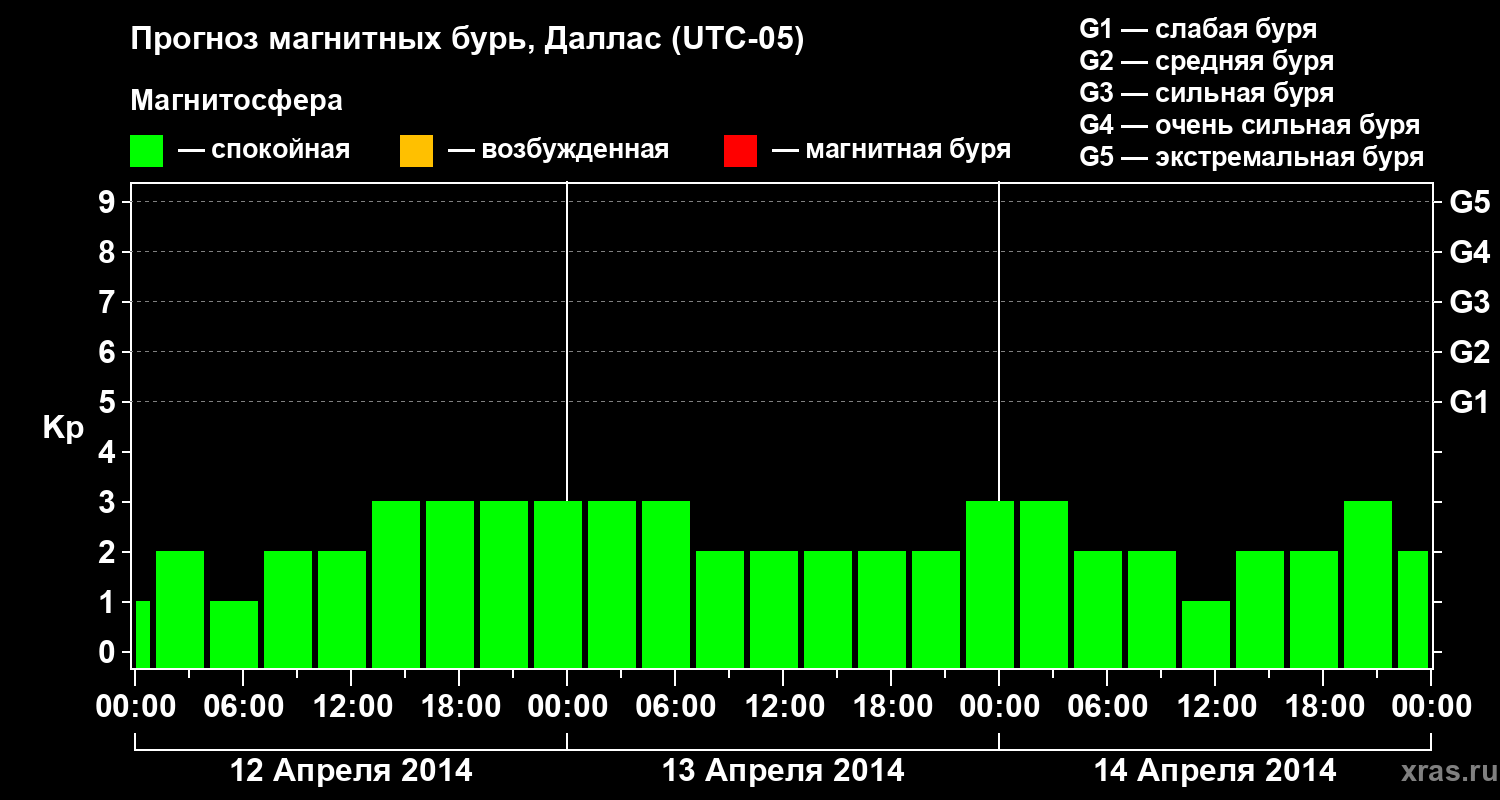
Task: Click the Kp 1 bar near 12:00 April 14
Action: tap(1206, 634)
